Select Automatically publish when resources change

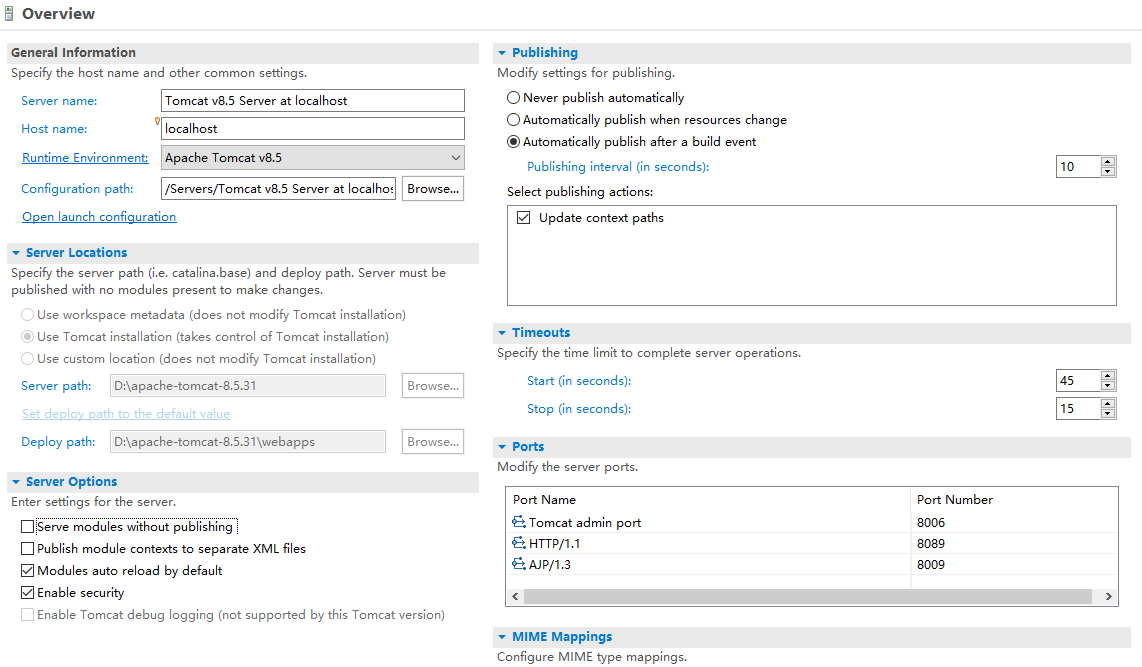click(x=513, y=119)
